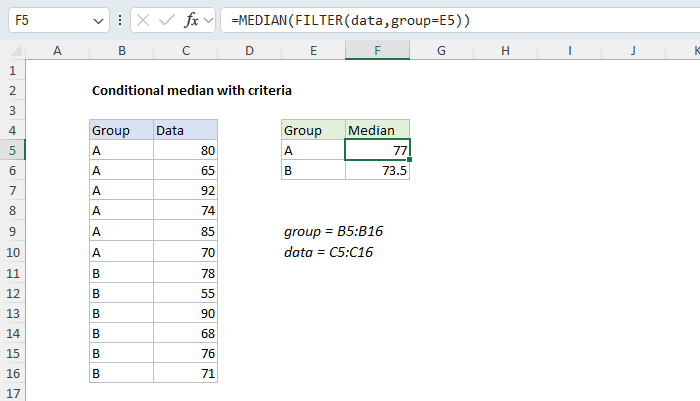
Task: Click the 'Data' header cell
Action: click(186, 130)
